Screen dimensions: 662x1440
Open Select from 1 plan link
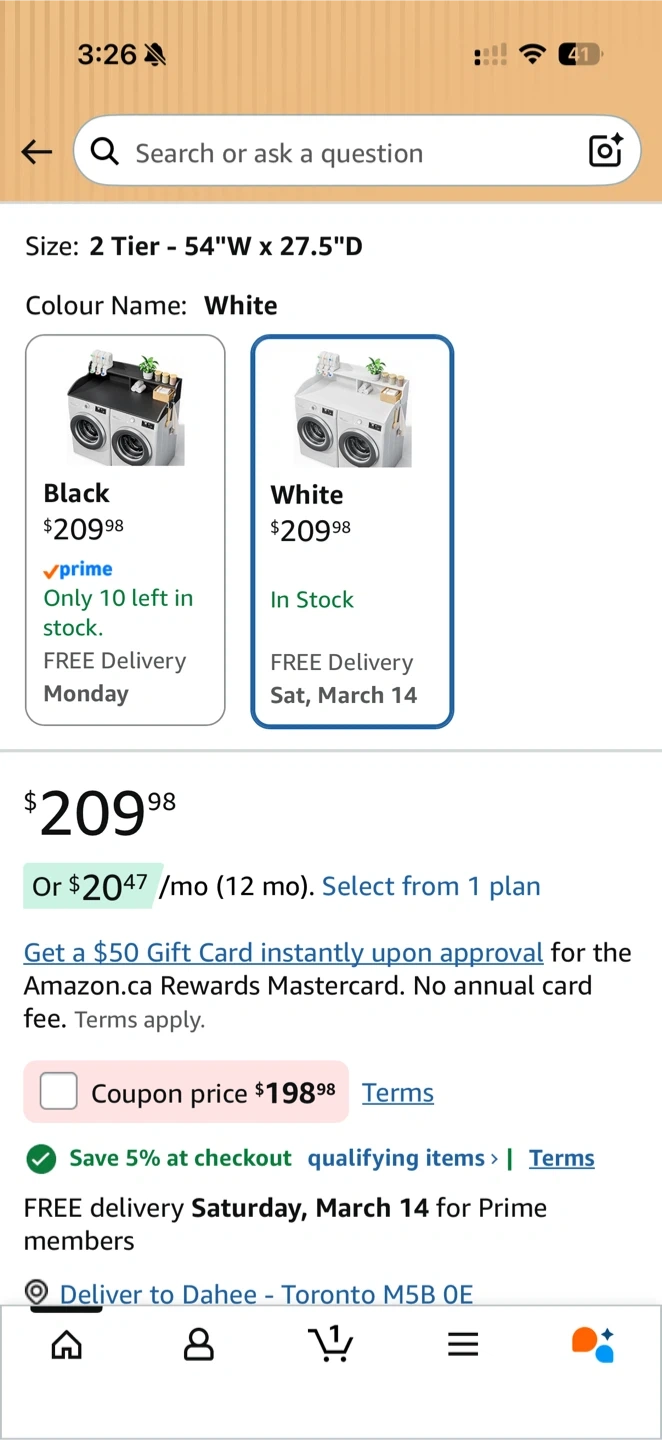click(x=431, y=886)
